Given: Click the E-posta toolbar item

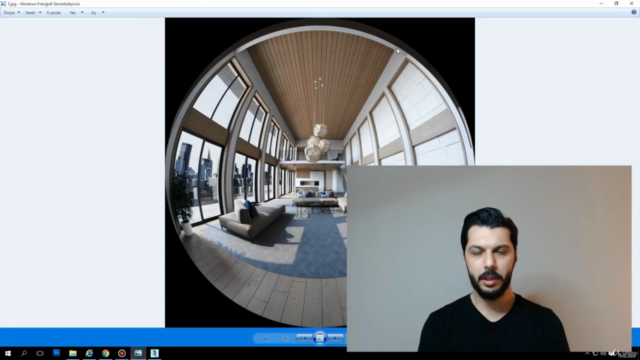Looking at the screenshot, I should click(53, 13).
